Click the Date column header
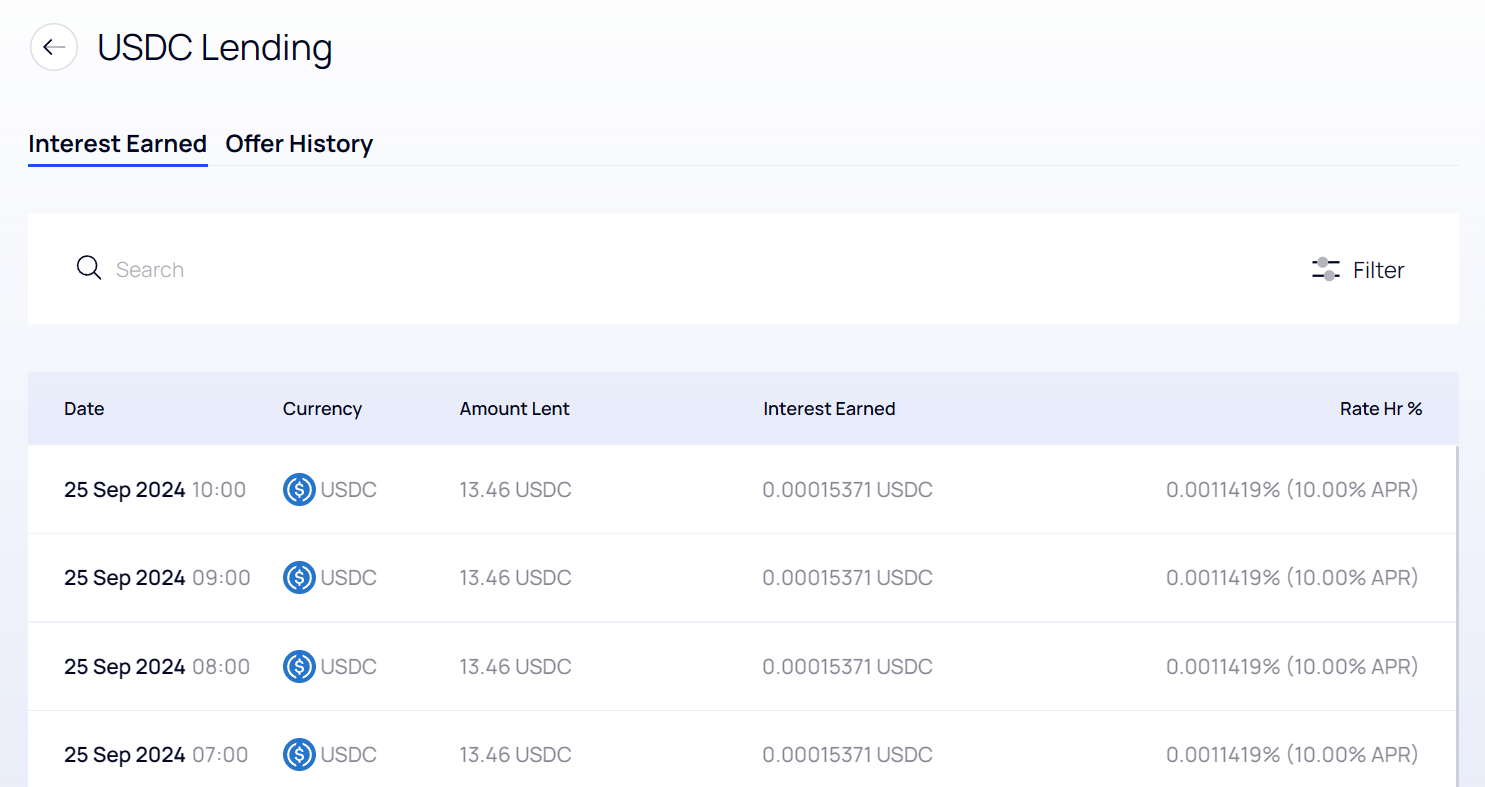 coord(84,408)
